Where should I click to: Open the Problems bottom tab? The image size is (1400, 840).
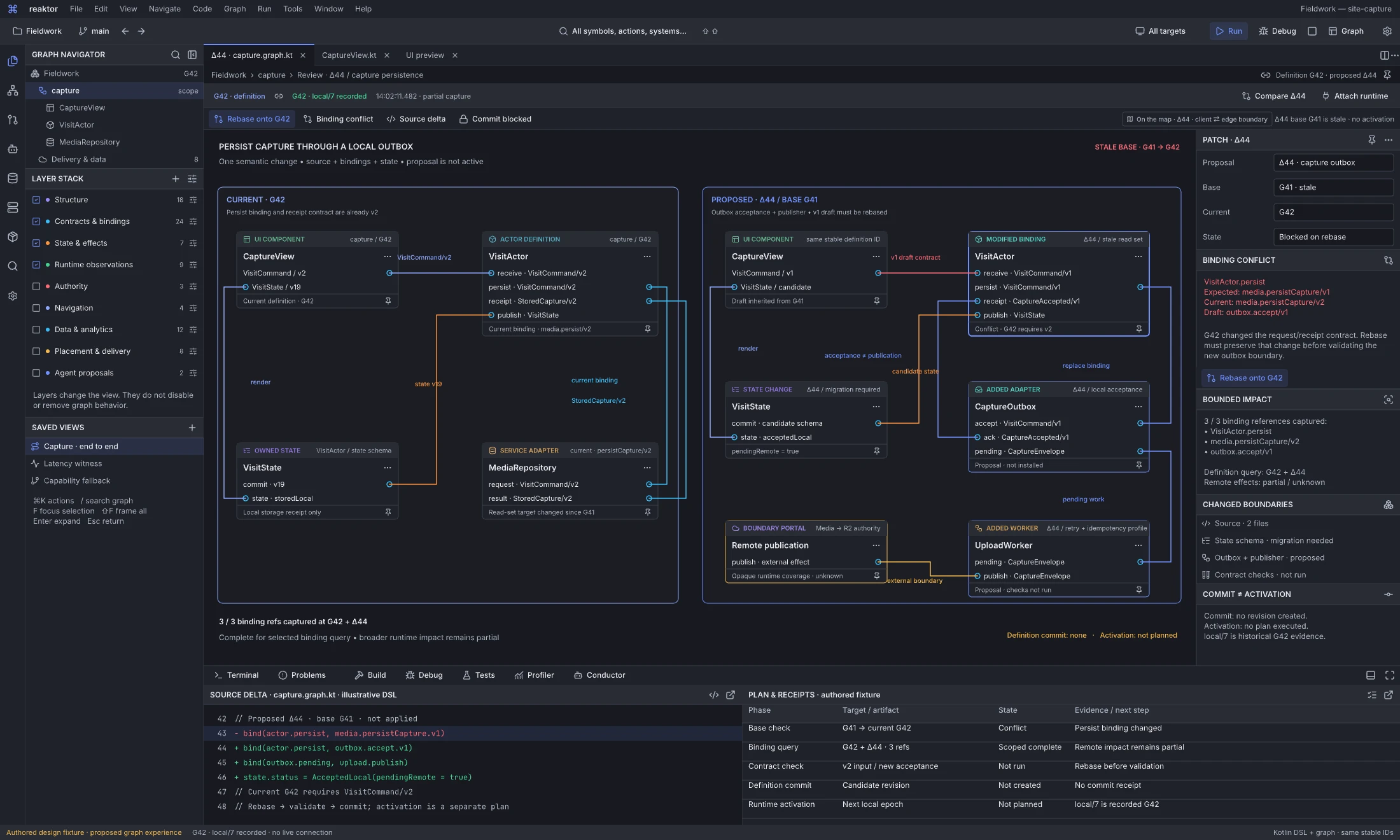[302, 675]
